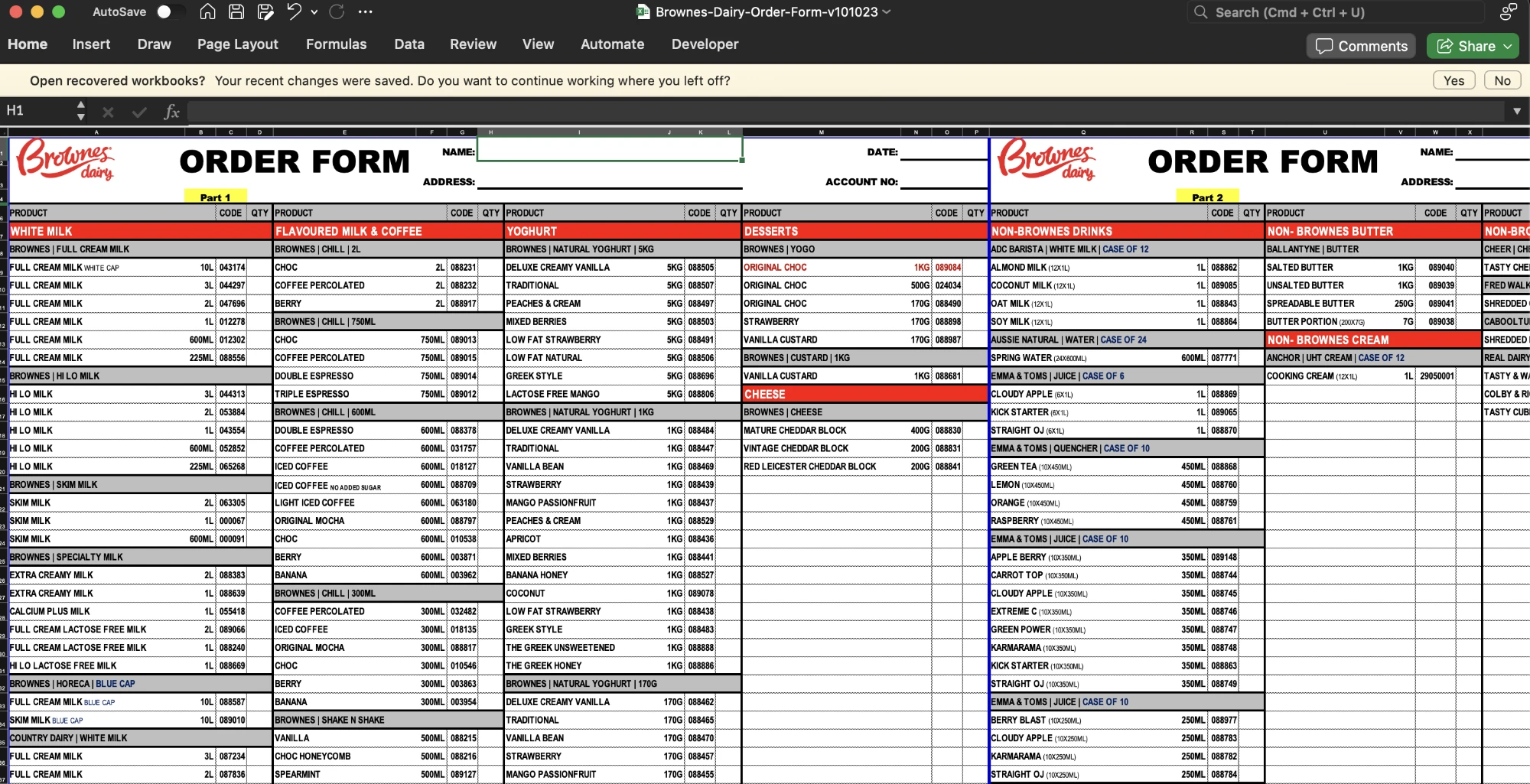Expand the formula bar
The height and width of the screenshot is (784, 1530).
point(1516,112)
